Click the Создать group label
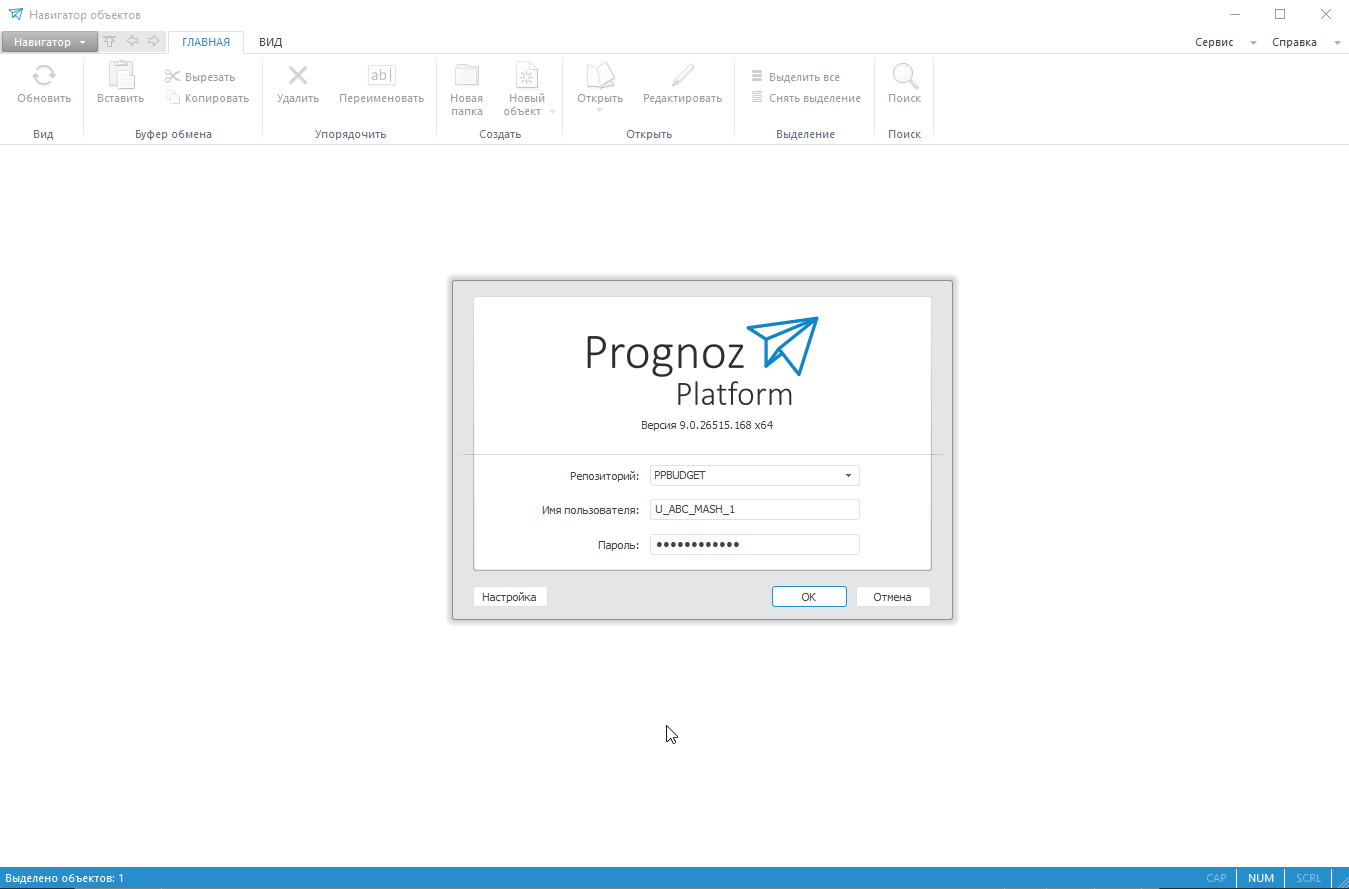The height and width of the screenshot is (889, 1349). click(500, 134)
